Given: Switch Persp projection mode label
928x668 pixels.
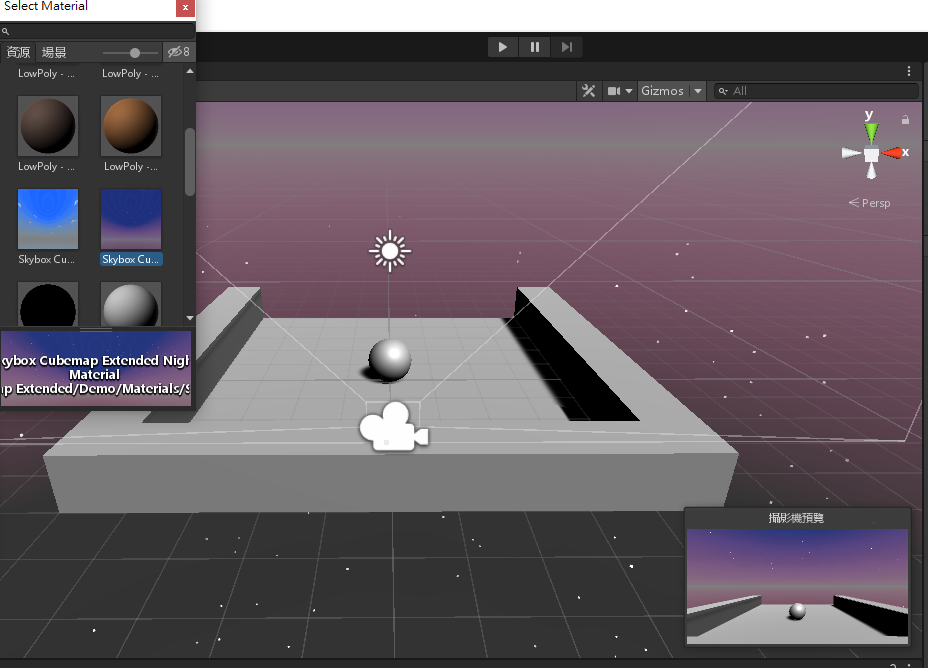Looking at the screenshot, I should 875,203.
